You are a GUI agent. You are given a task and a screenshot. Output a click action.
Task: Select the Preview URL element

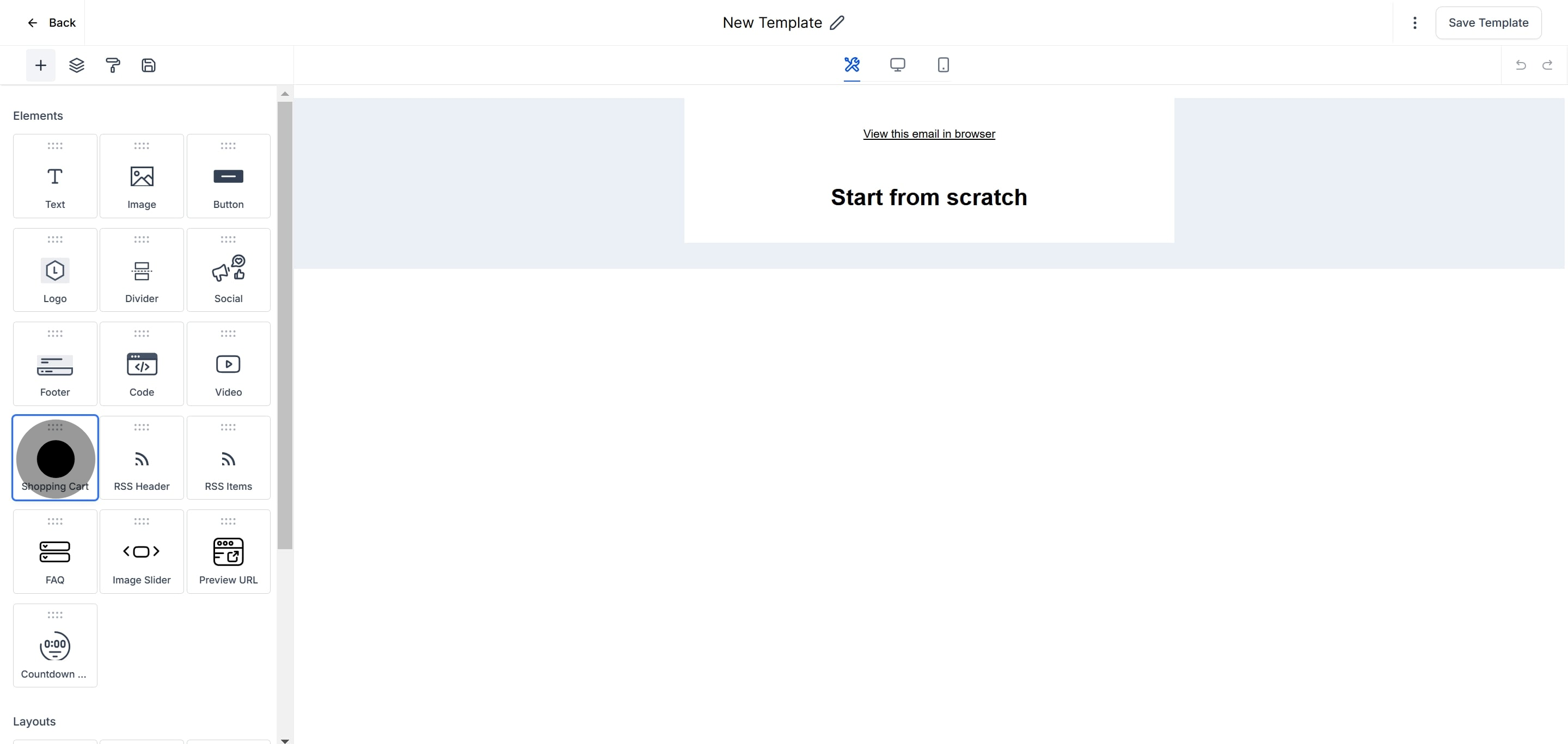(x=228, y=551)
